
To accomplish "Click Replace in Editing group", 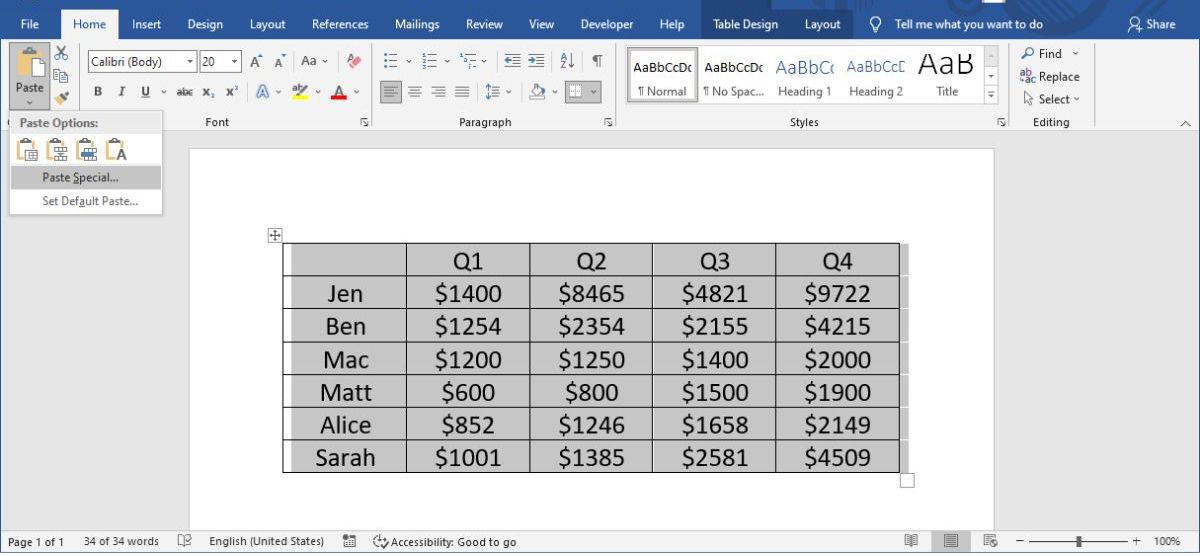I will [1050, 76].
